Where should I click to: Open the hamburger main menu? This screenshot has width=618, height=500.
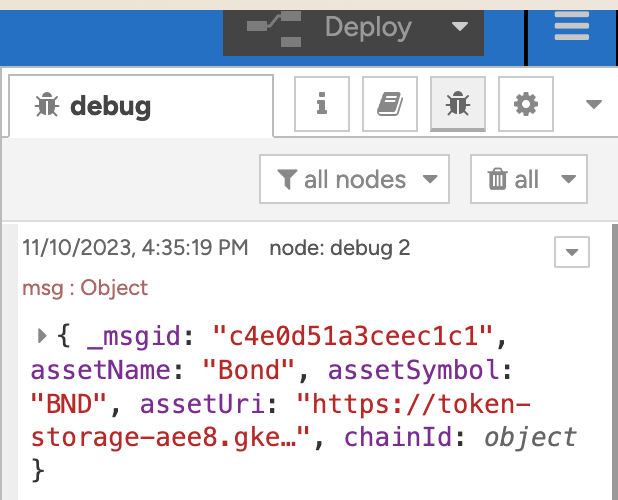click(572, 27)
